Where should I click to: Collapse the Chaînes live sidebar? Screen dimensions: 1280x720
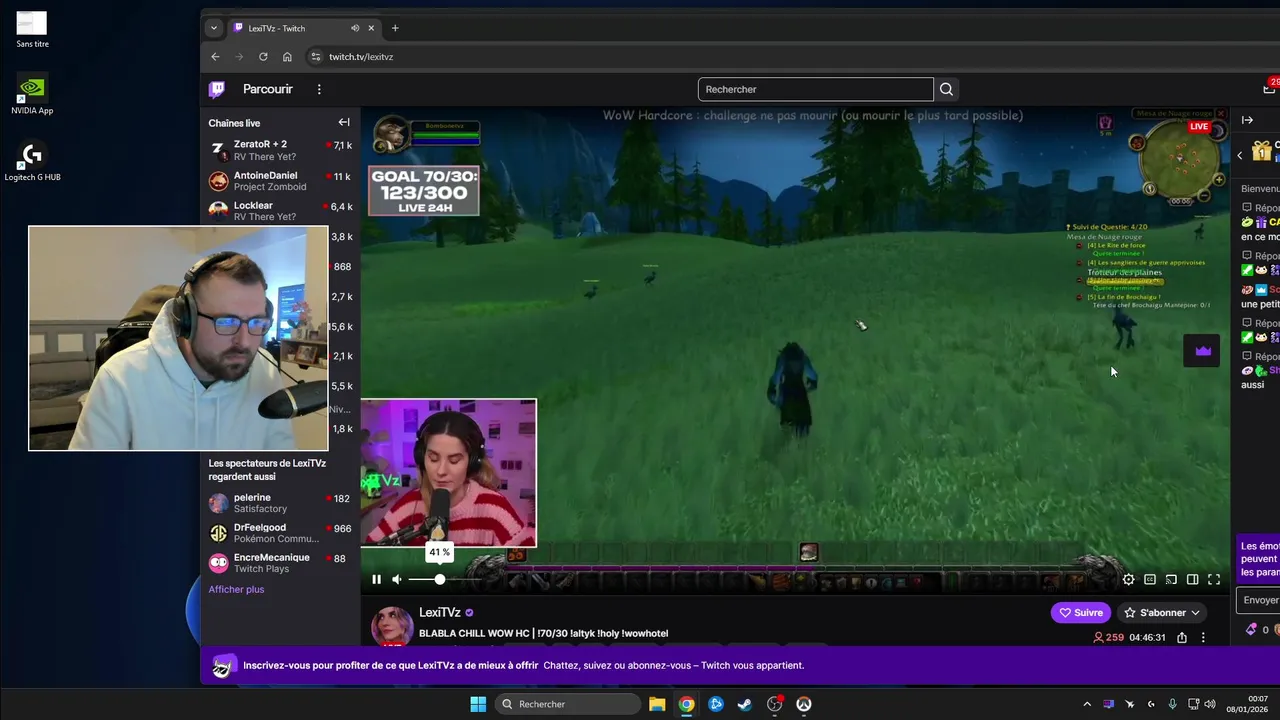click(x=344, y=122)
